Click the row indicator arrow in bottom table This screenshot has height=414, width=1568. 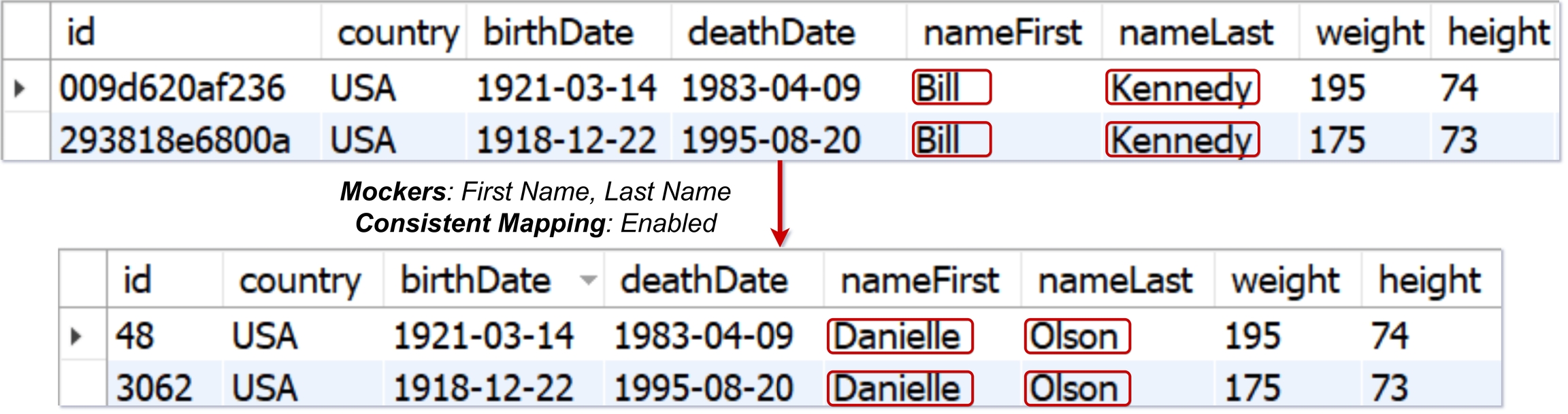[76, 336]
